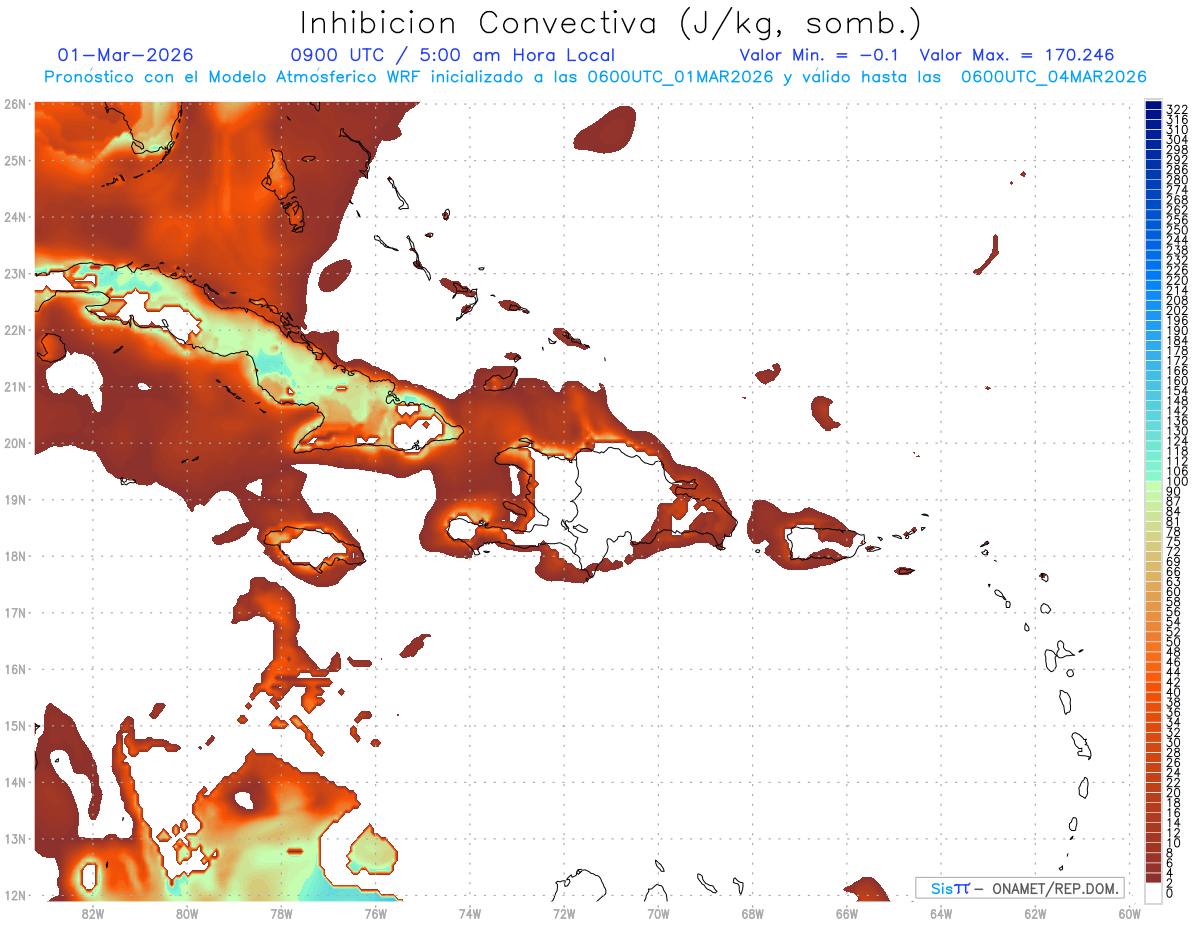Click the 23N latitude label

(x=15, y=273)
